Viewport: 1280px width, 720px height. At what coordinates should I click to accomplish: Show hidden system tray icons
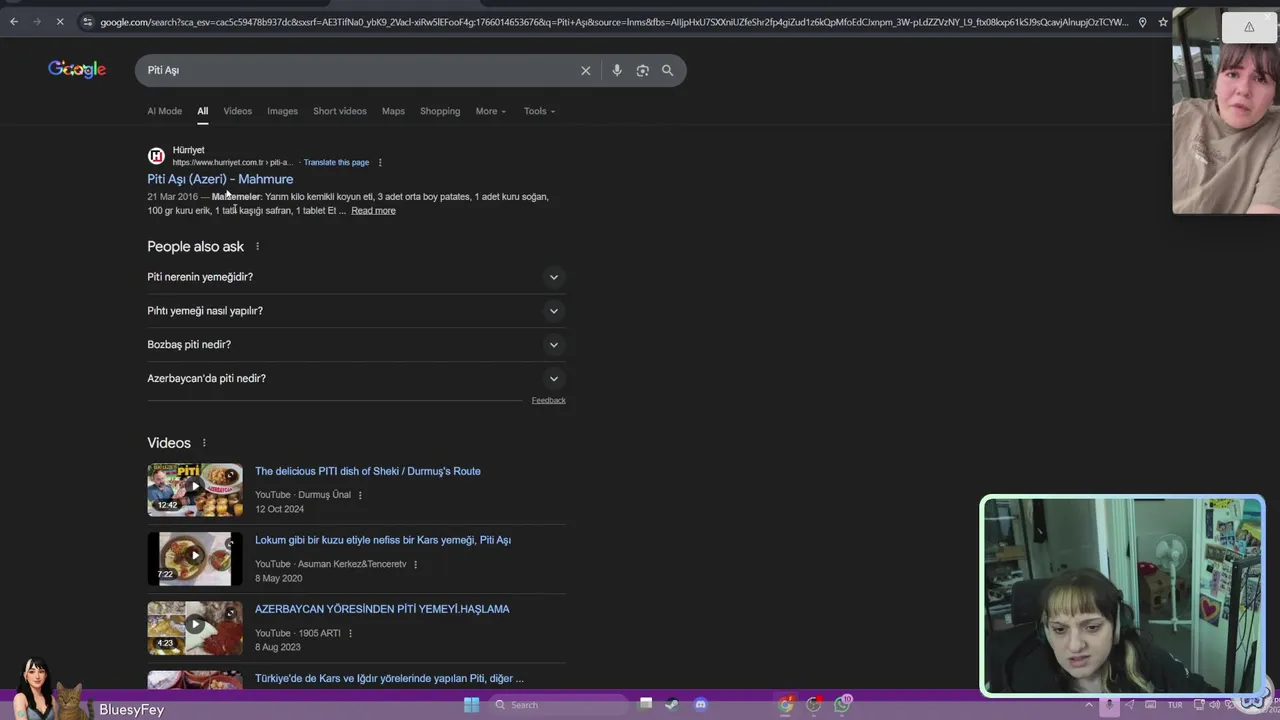(1089, 705)
